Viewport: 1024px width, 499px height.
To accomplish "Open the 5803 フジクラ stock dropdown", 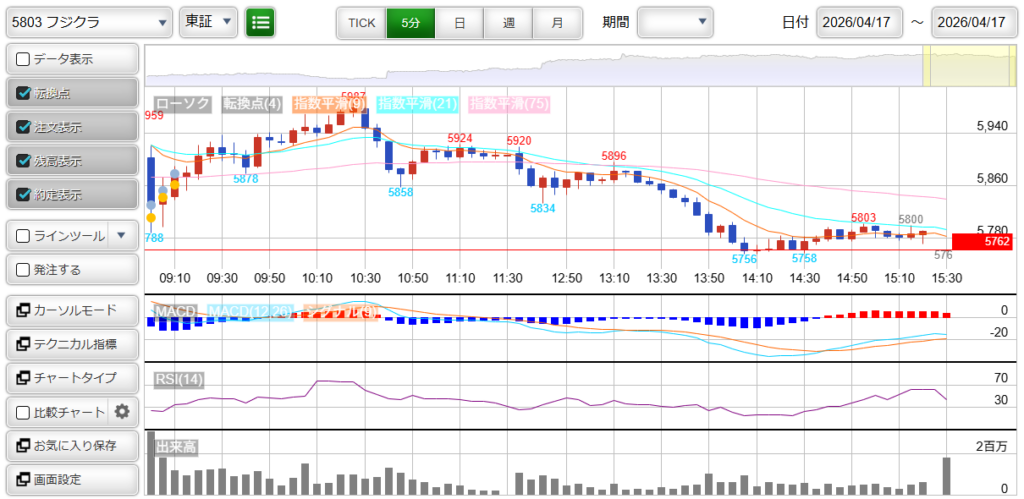I will pos(89,21).
